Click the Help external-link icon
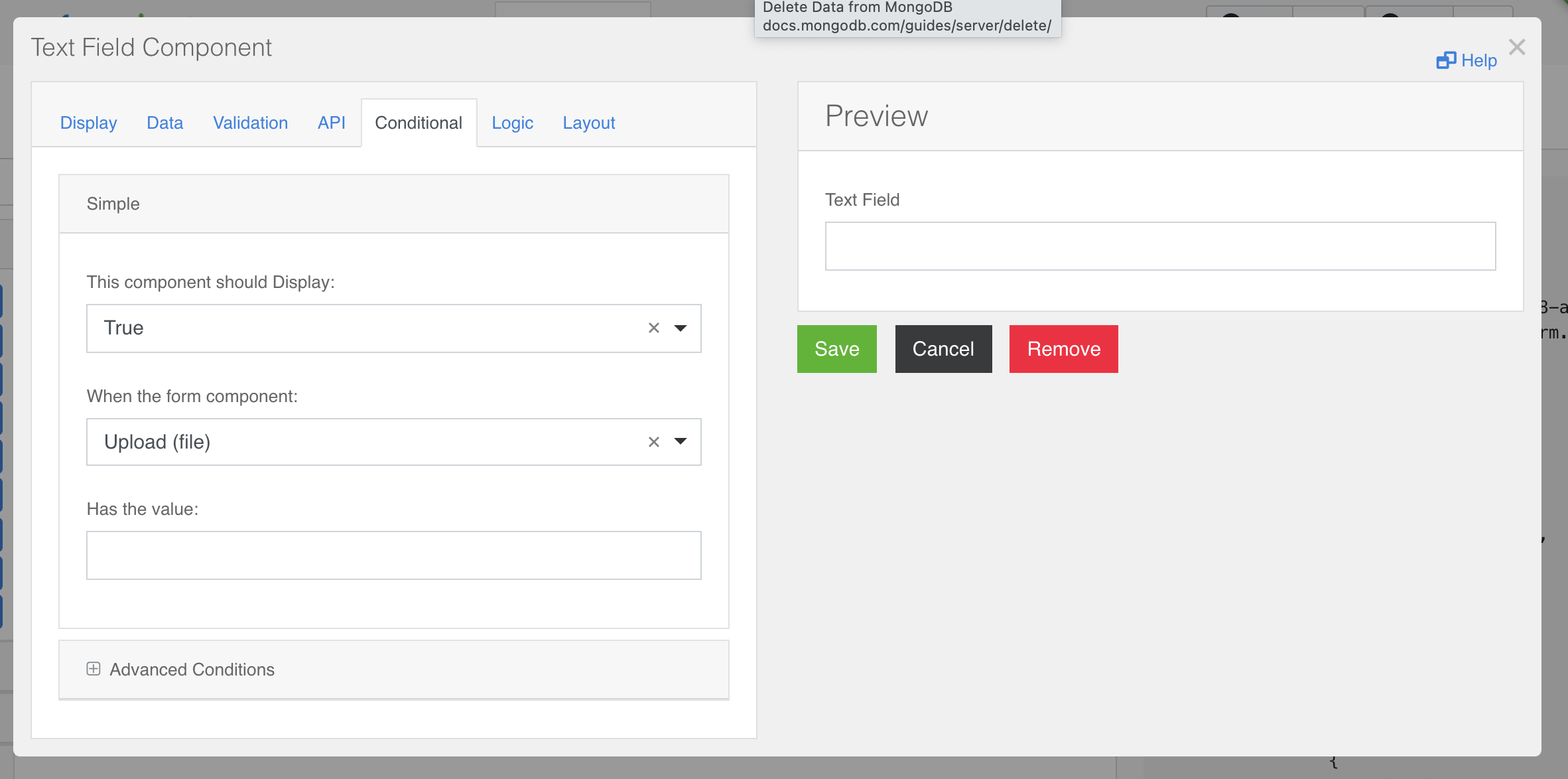Viewport: 1568px width, 779px height. tap(1447, 60)
